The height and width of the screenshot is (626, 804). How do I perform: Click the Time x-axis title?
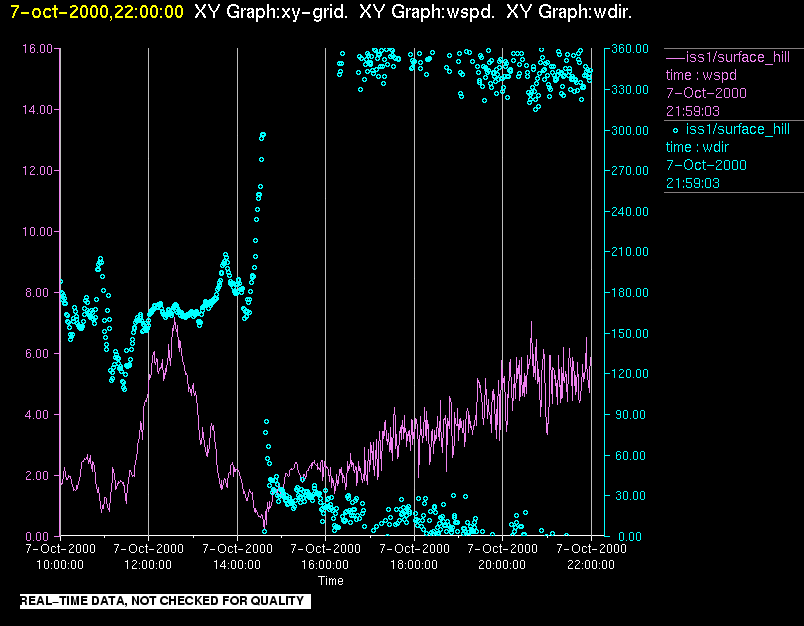[x=331, y=581]
